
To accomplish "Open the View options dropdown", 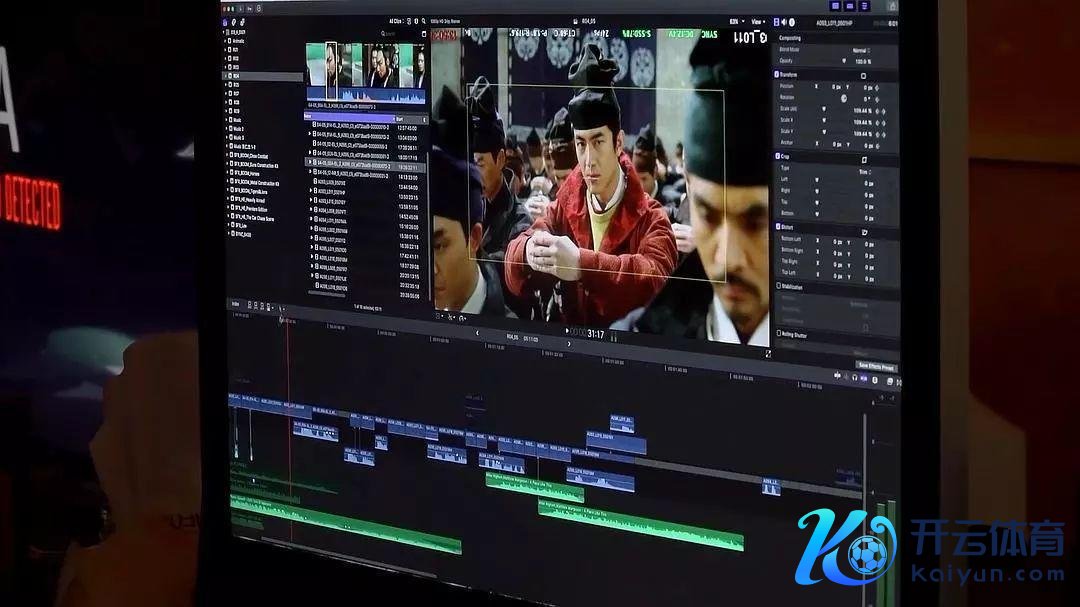I will [x=758, y=21].
